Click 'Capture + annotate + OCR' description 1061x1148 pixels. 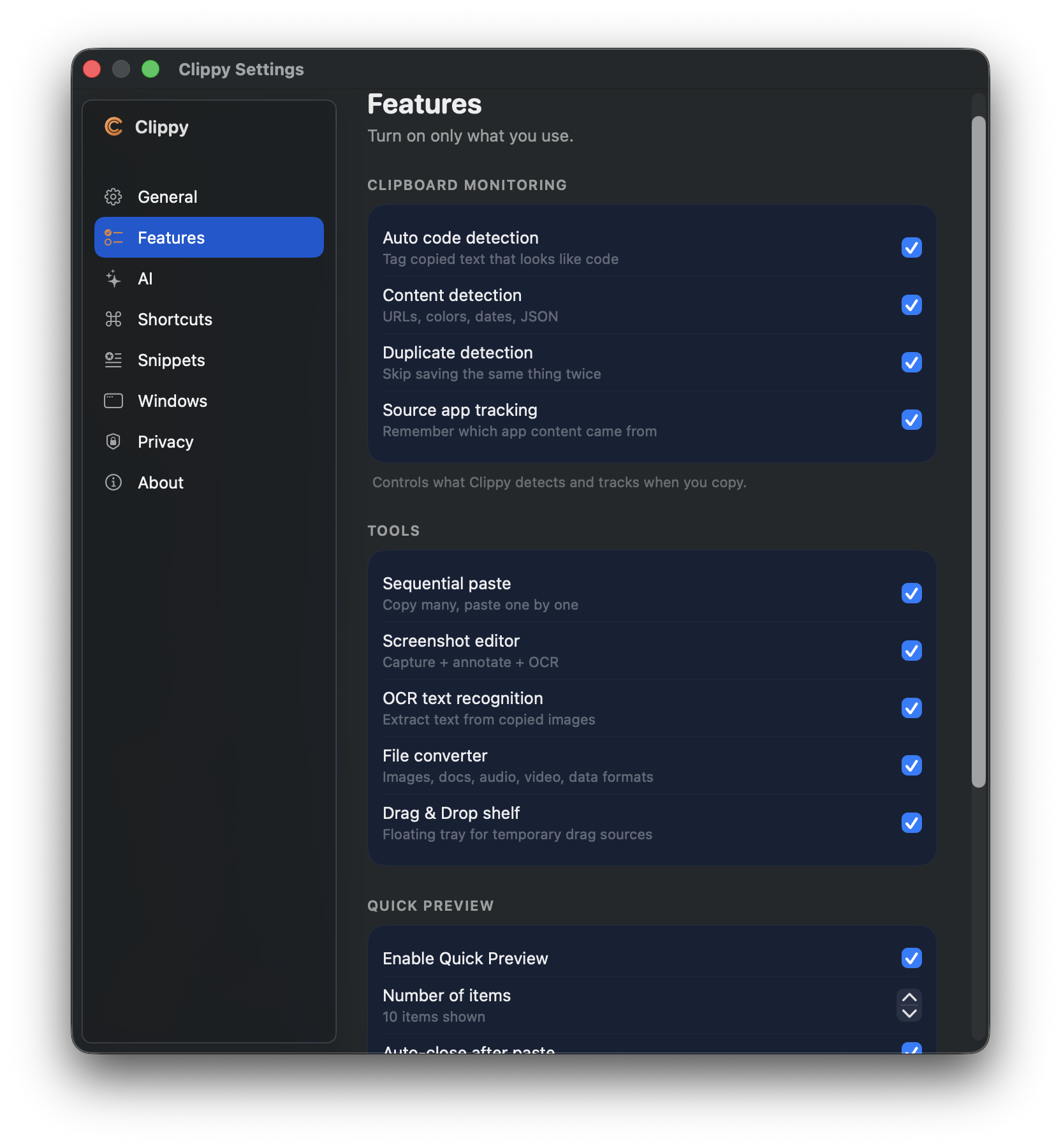pyautogui.click(x=471, y=662)
